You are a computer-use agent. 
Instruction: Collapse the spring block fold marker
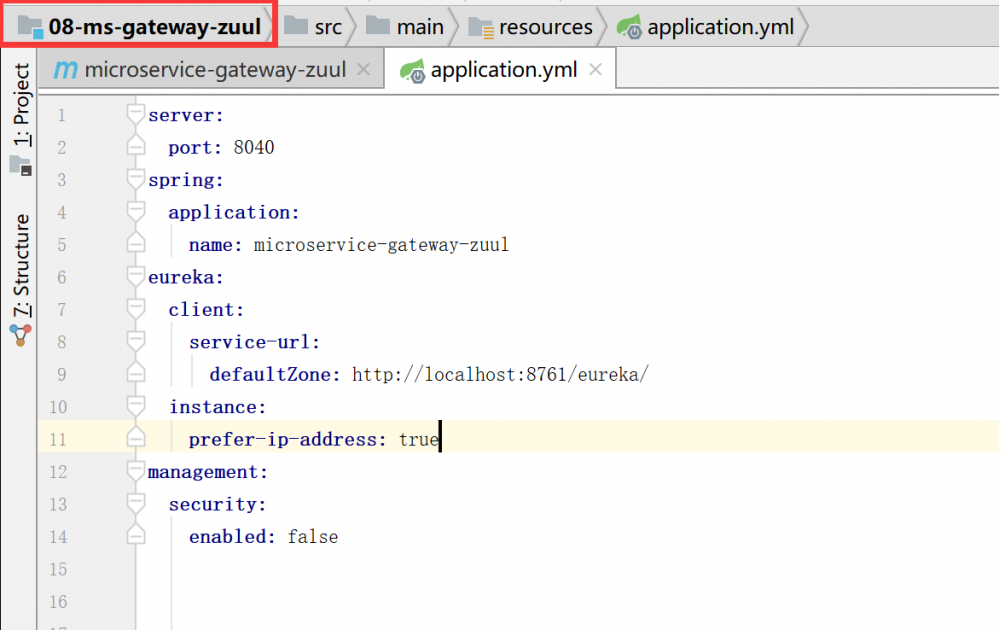click(136, 180)
